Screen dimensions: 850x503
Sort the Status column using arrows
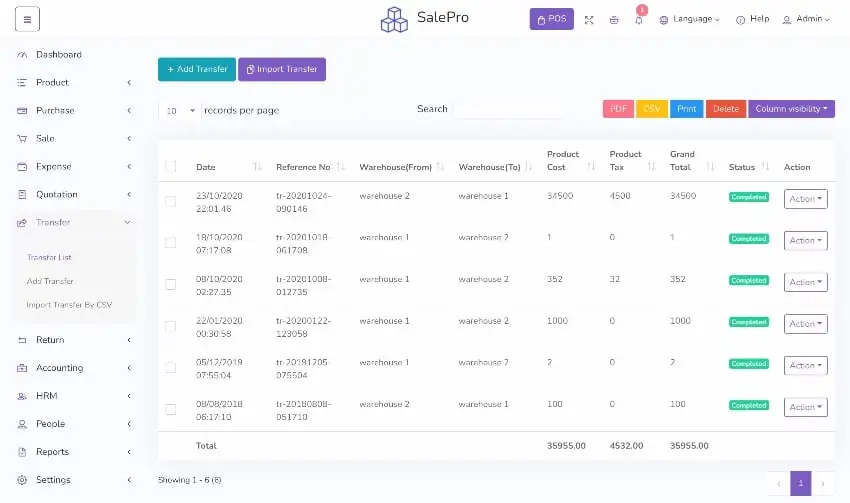pos(766,167)
